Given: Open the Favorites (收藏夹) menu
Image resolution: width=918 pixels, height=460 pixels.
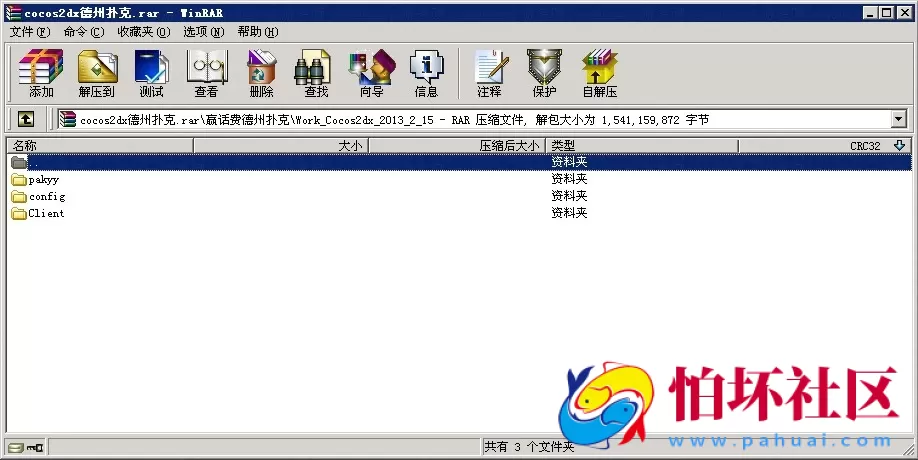Looking at the screenshot, I should click(x=144, y=32).
